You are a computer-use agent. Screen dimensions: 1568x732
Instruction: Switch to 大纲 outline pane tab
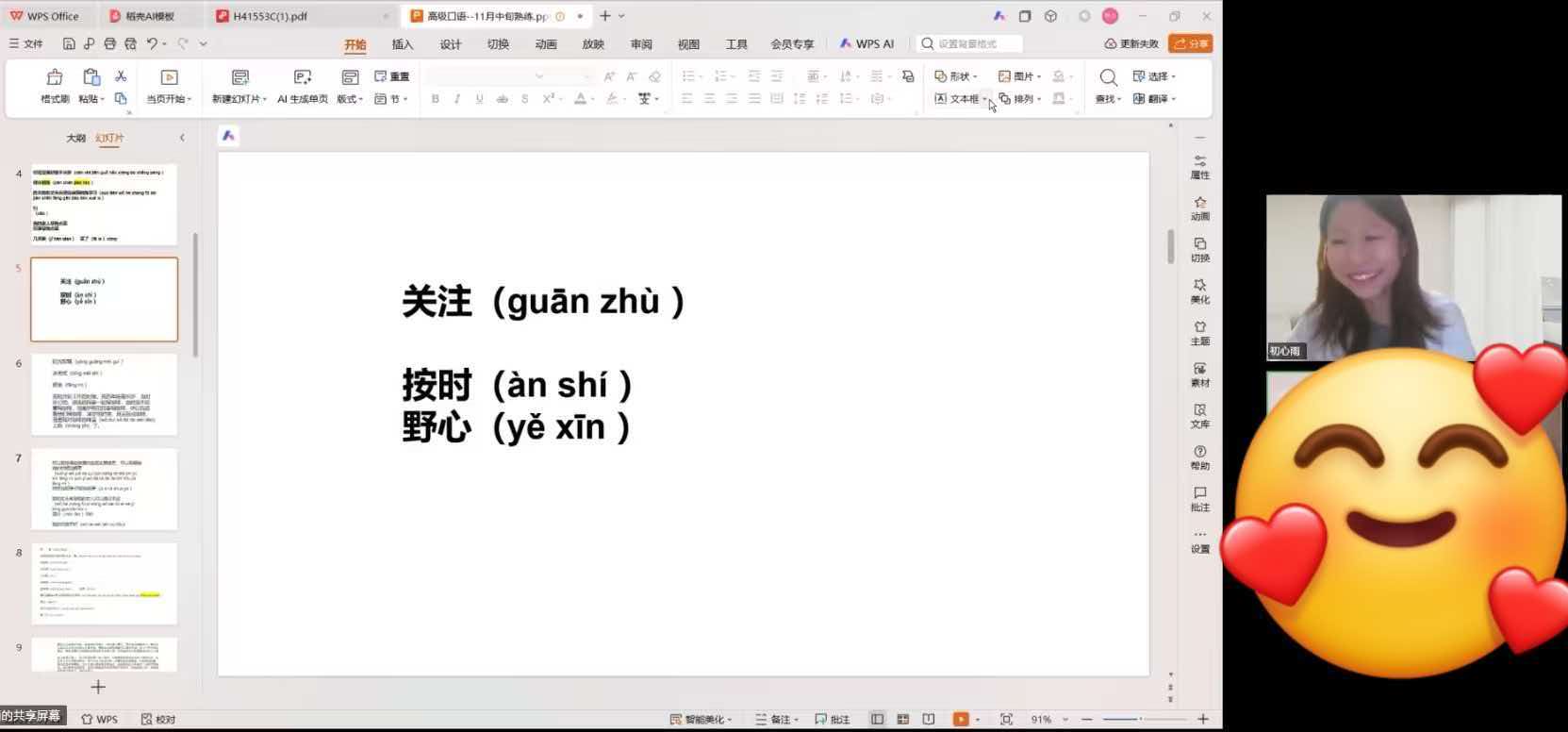tap(75, 138)
